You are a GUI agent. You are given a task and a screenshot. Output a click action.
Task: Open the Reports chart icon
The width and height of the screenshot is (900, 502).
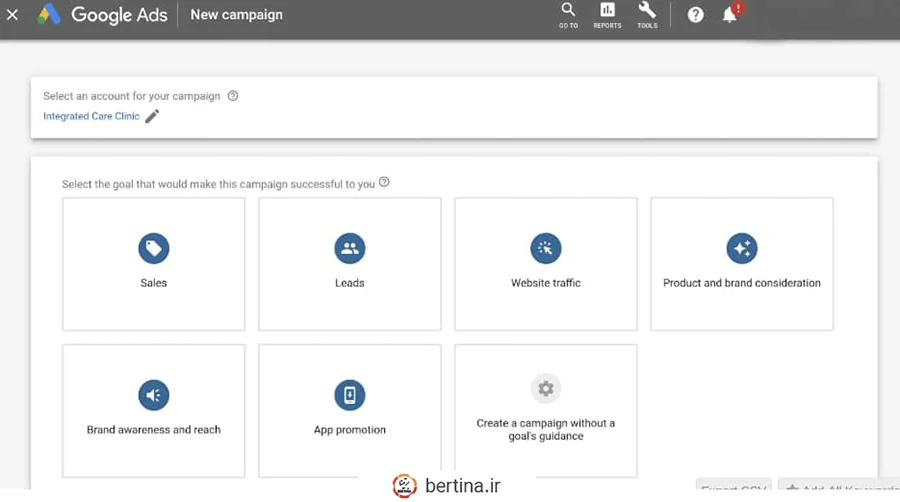coord(607,13)
